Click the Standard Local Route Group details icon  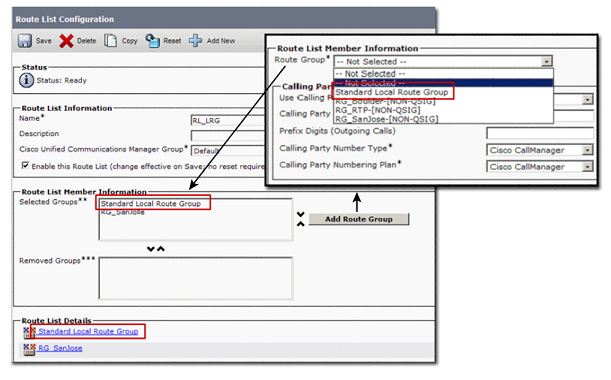pyautogui.click(x=29, y=332)
